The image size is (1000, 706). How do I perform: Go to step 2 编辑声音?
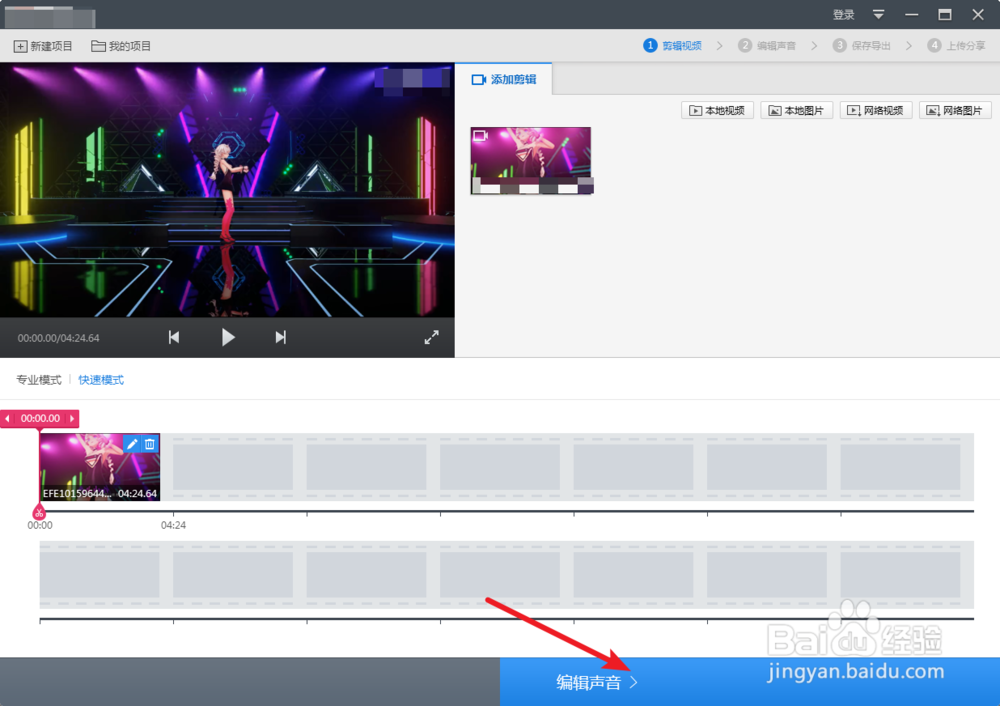click(x=767, y=45)
